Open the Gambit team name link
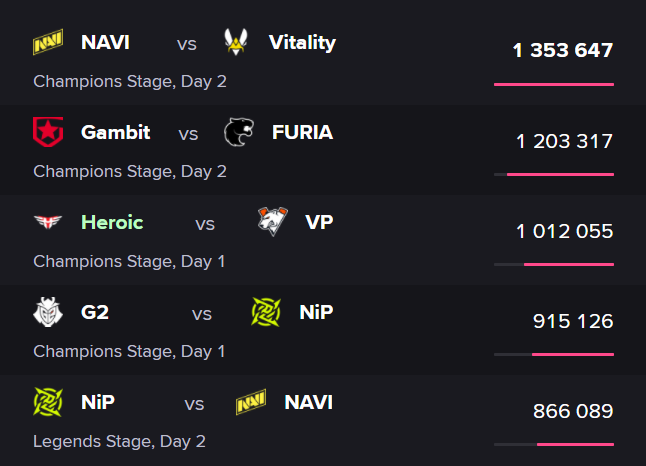646x466 pixels. pos(115,132)
